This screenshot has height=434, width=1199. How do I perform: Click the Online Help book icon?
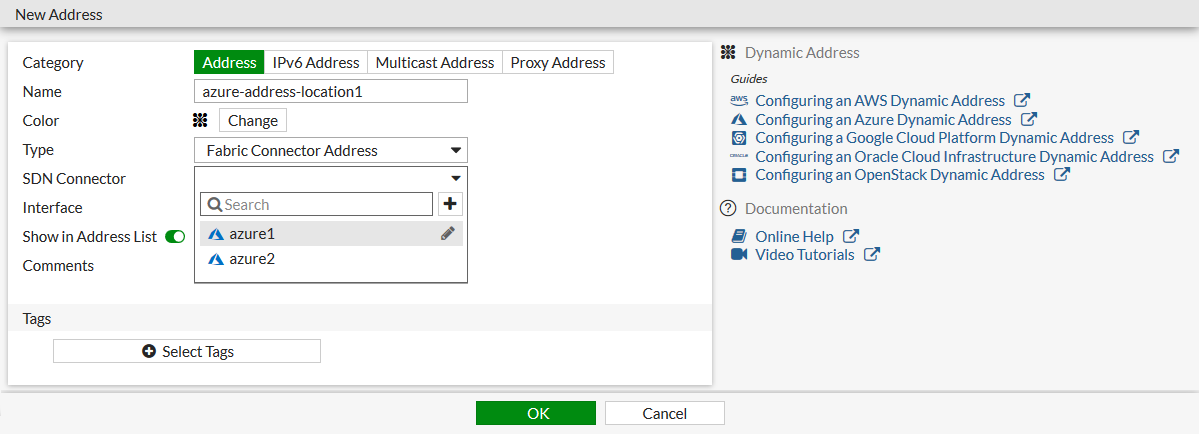click(739, 236)
